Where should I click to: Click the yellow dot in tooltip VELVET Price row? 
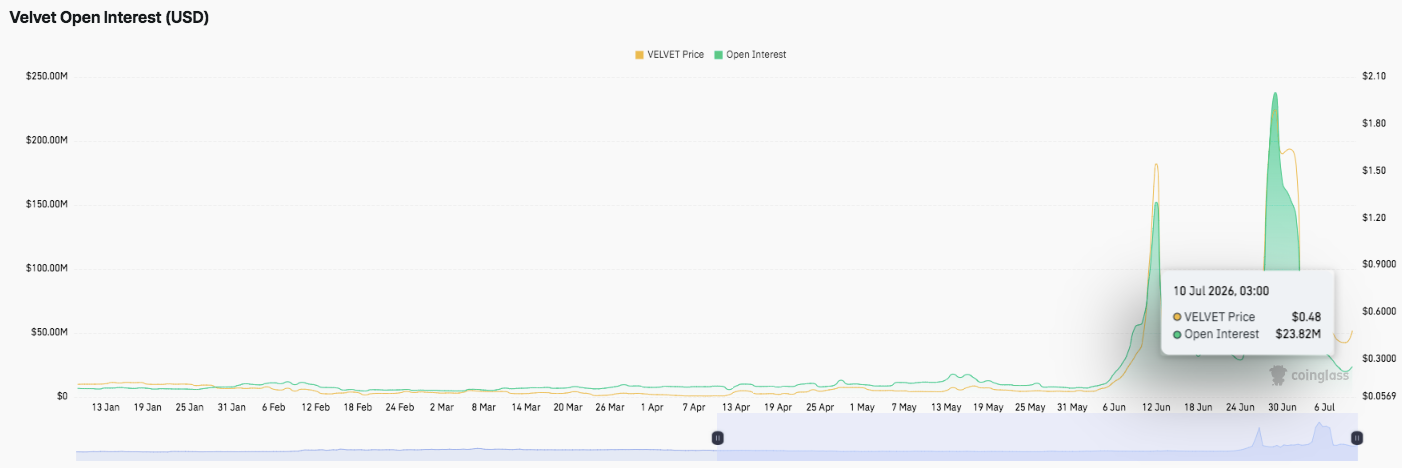(1177, 317)
